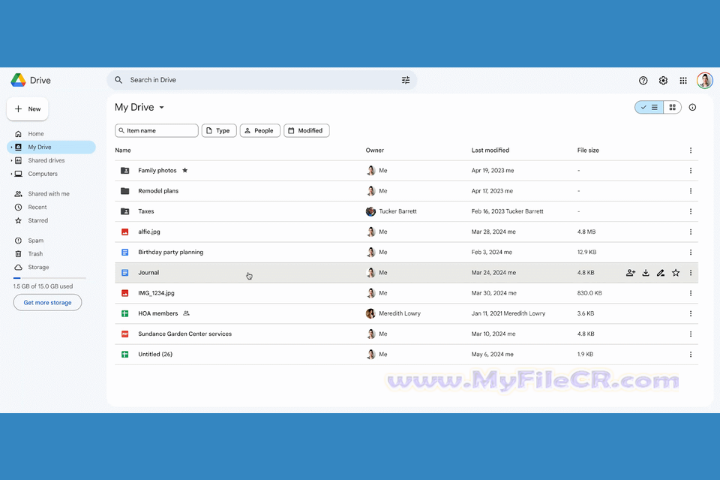The height and width of the screenshot is (480, 720).
Task: Rename the Journal file pencil icon
Action: click(x=660, y=273)
